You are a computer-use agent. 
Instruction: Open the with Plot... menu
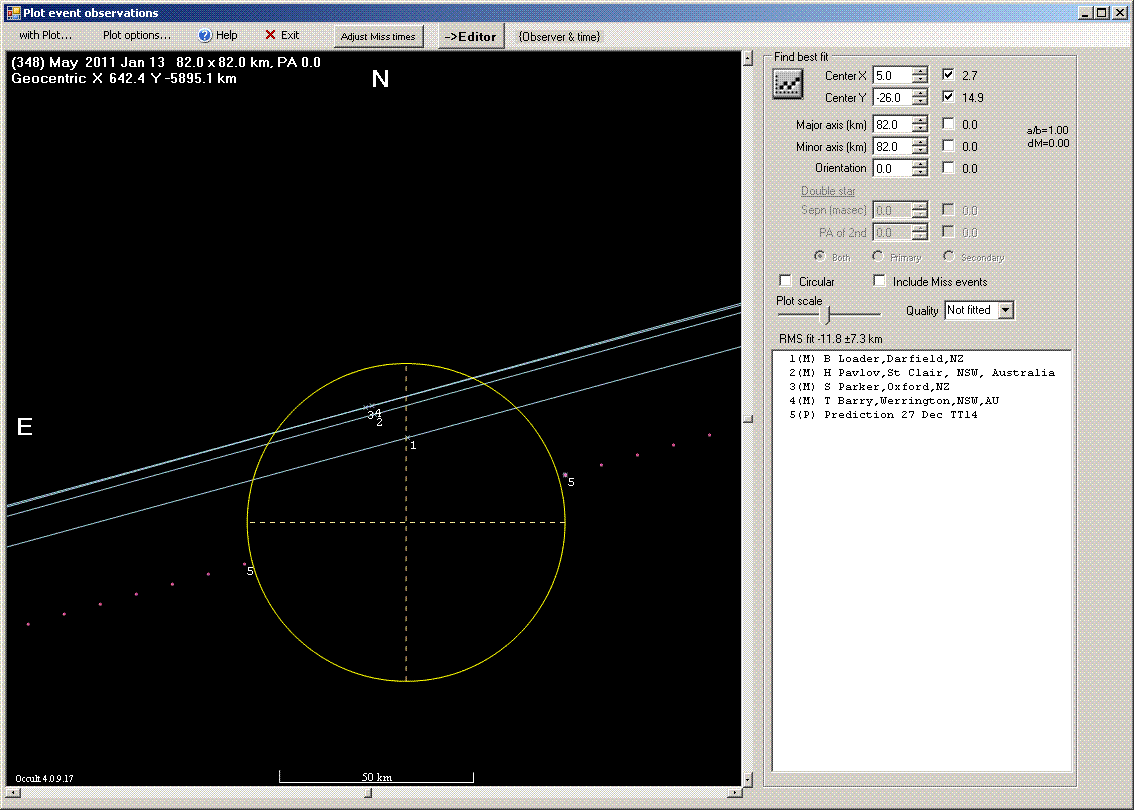[46, 35]
